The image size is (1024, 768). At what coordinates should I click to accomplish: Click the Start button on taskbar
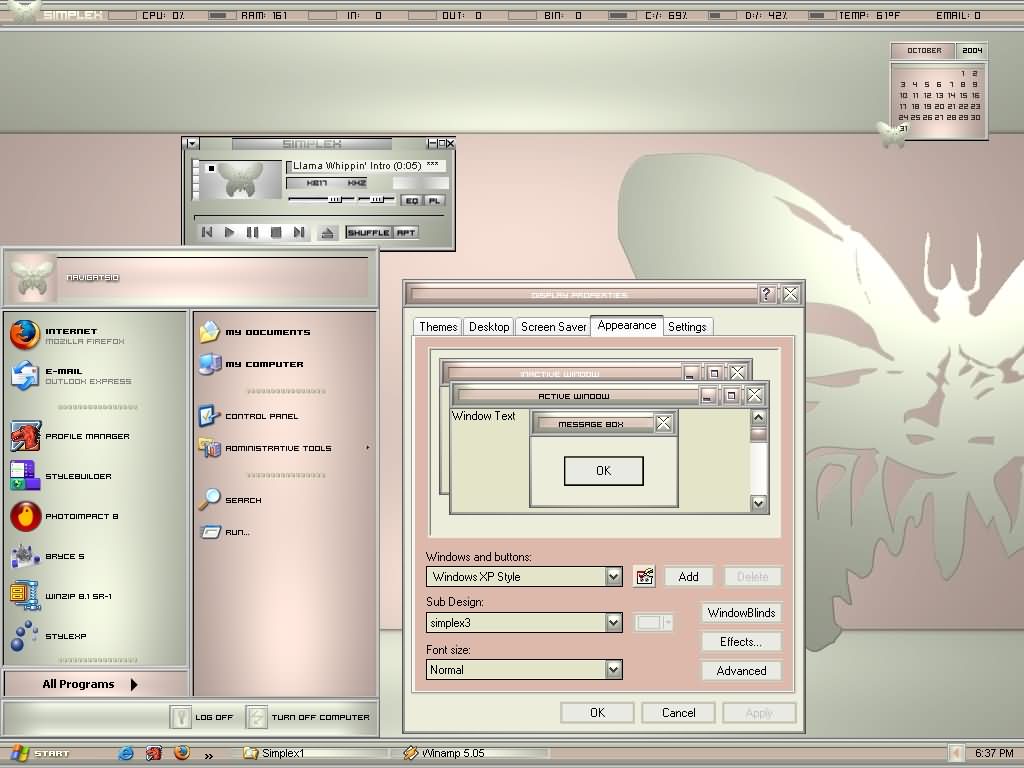tap(40, 753)
